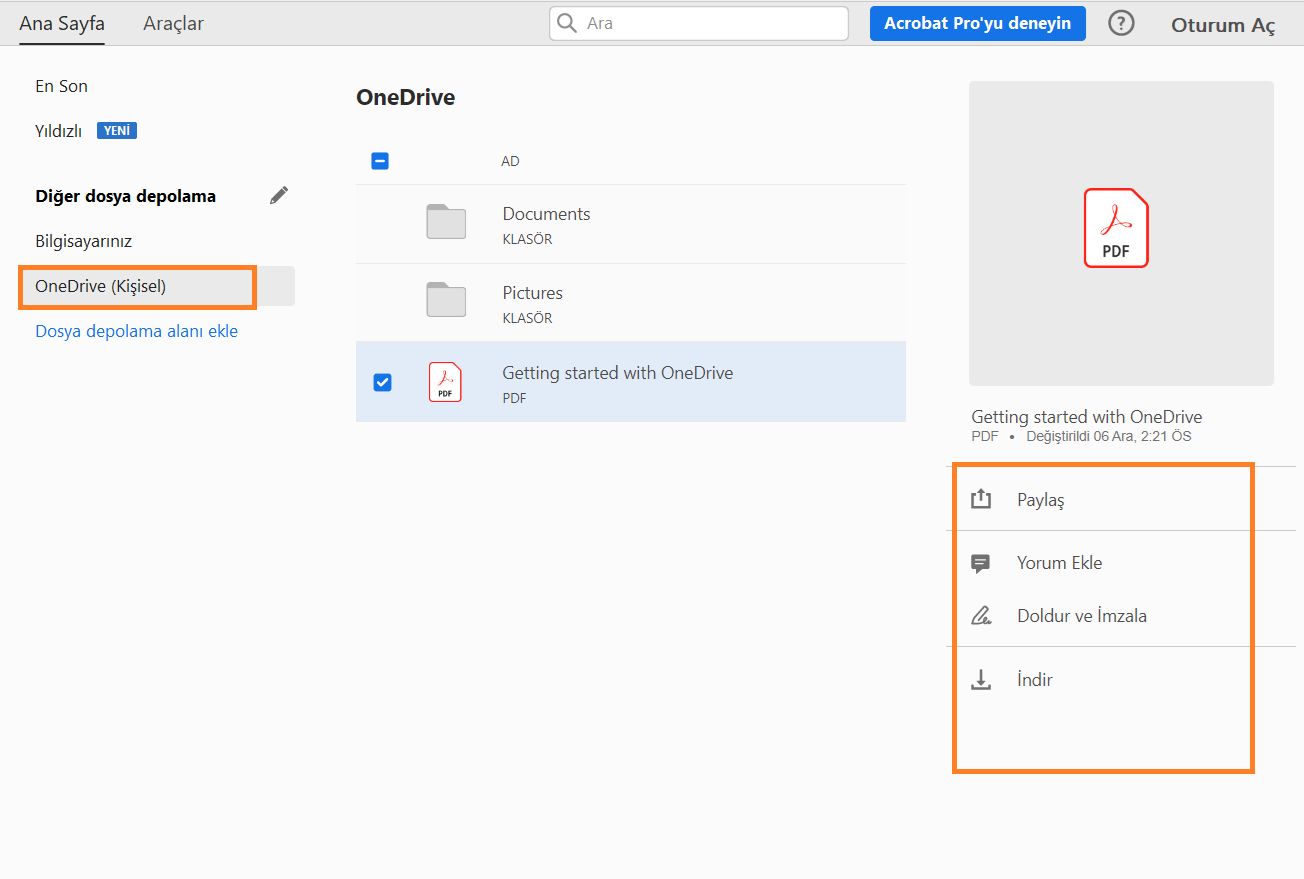Uncheck Getting started with OneDrive checkbox
The width and height of the screenshot is (1304, 879).
tap(380, 381)
